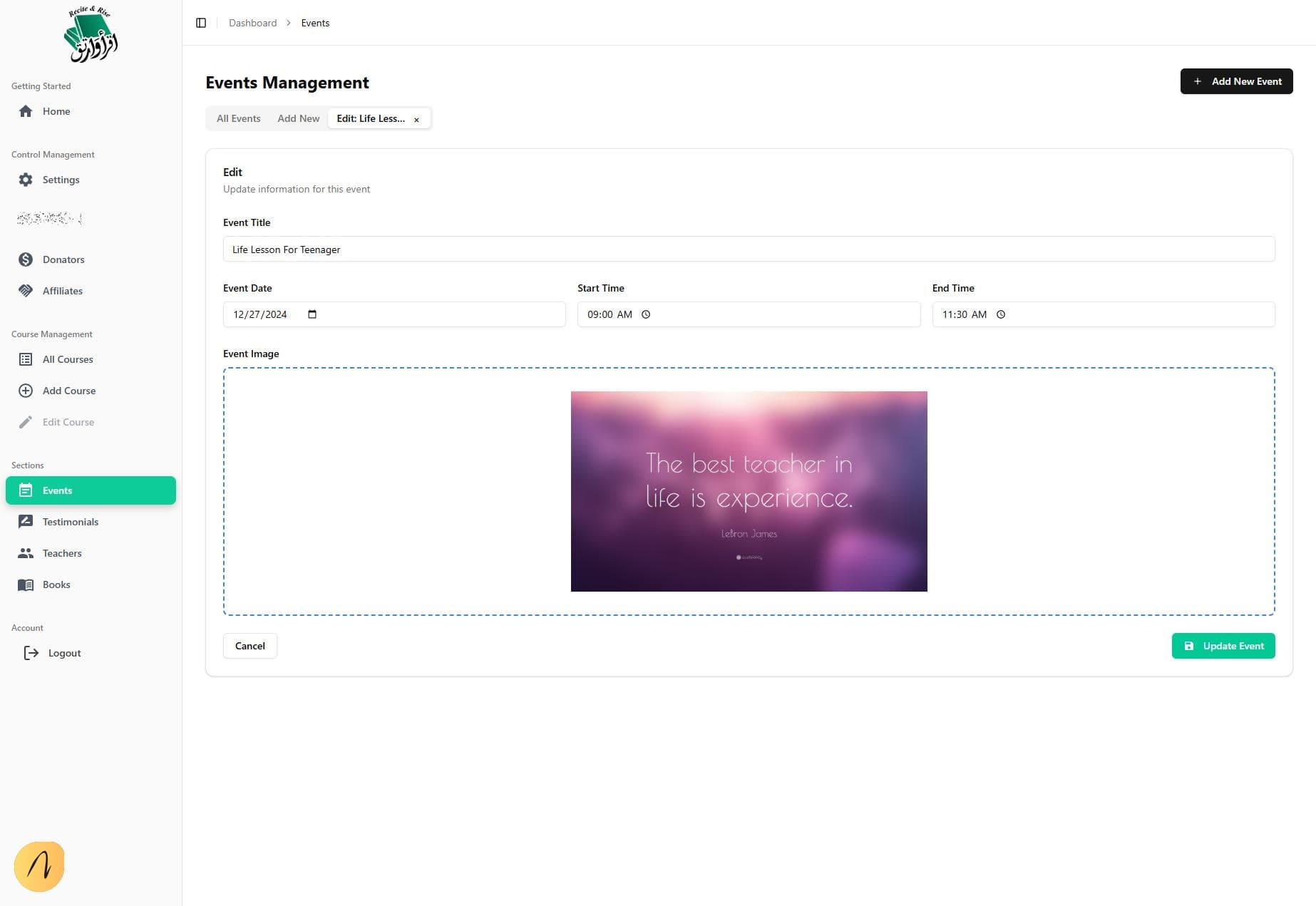Toggle the sidebar panel icon
The width and height of the screenshot is (1316, 906).
201,23
